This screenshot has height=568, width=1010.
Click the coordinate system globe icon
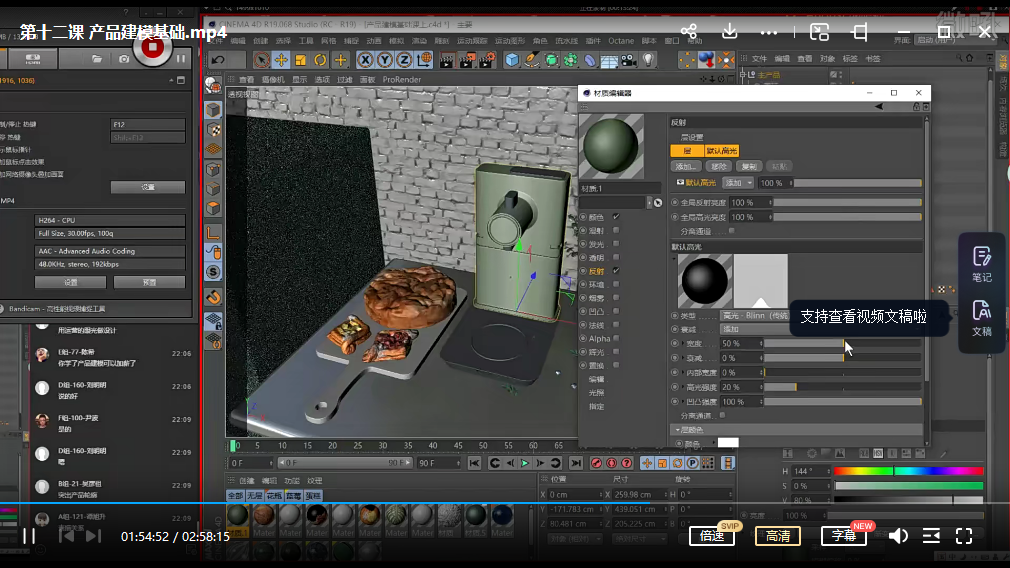pos(424,61)
